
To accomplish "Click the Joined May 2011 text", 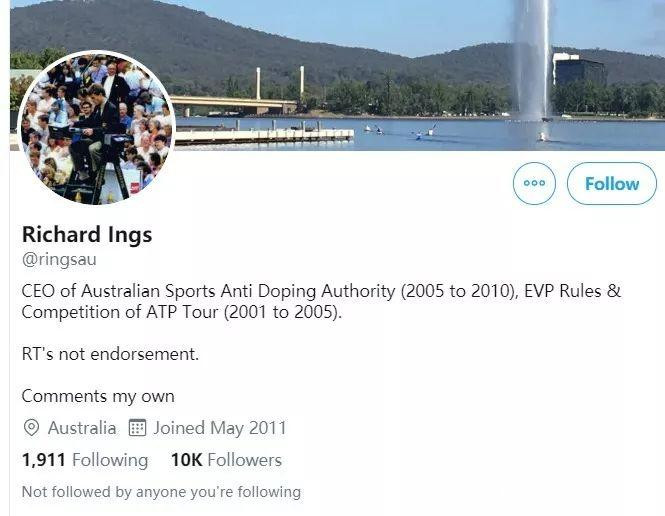I will tap(219, 428).
